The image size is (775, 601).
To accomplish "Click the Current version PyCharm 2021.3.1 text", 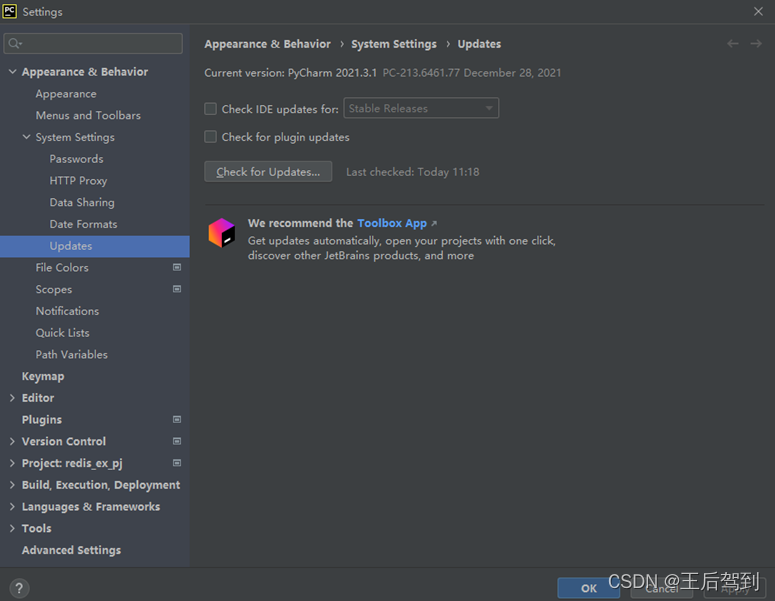I will coord(290,73).
